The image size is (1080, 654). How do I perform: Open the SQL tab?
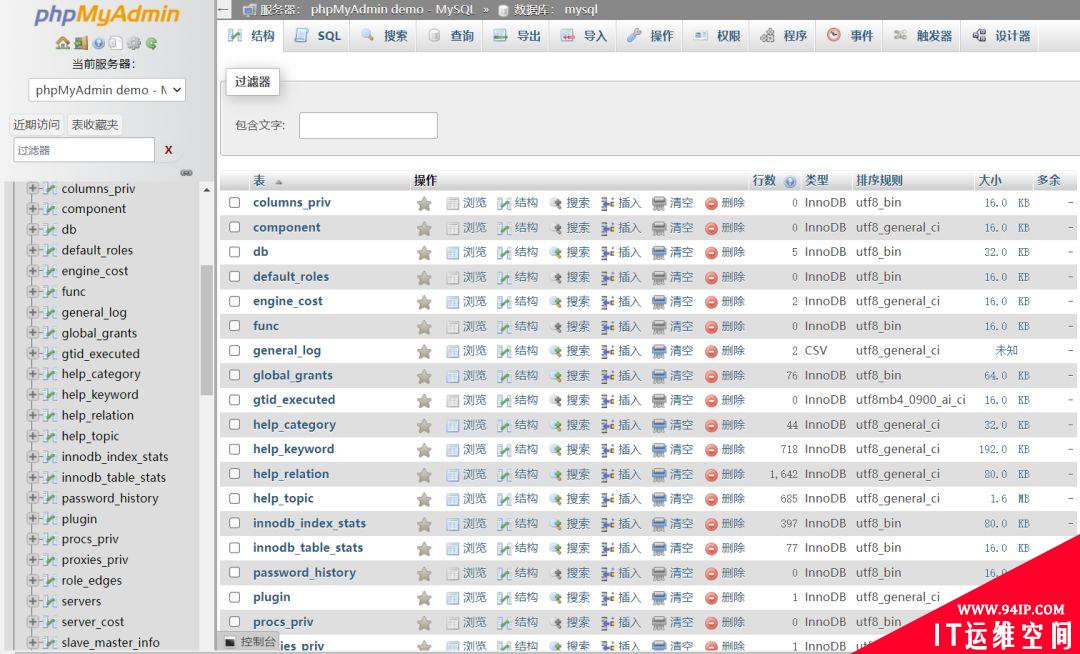point(317,36)
